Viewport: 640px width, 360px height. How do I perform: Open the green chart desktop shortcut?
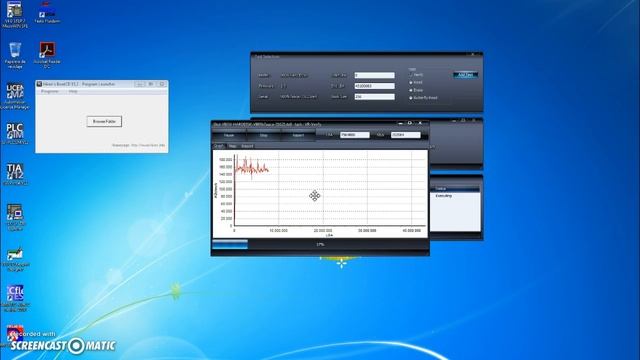click(15, 260)
